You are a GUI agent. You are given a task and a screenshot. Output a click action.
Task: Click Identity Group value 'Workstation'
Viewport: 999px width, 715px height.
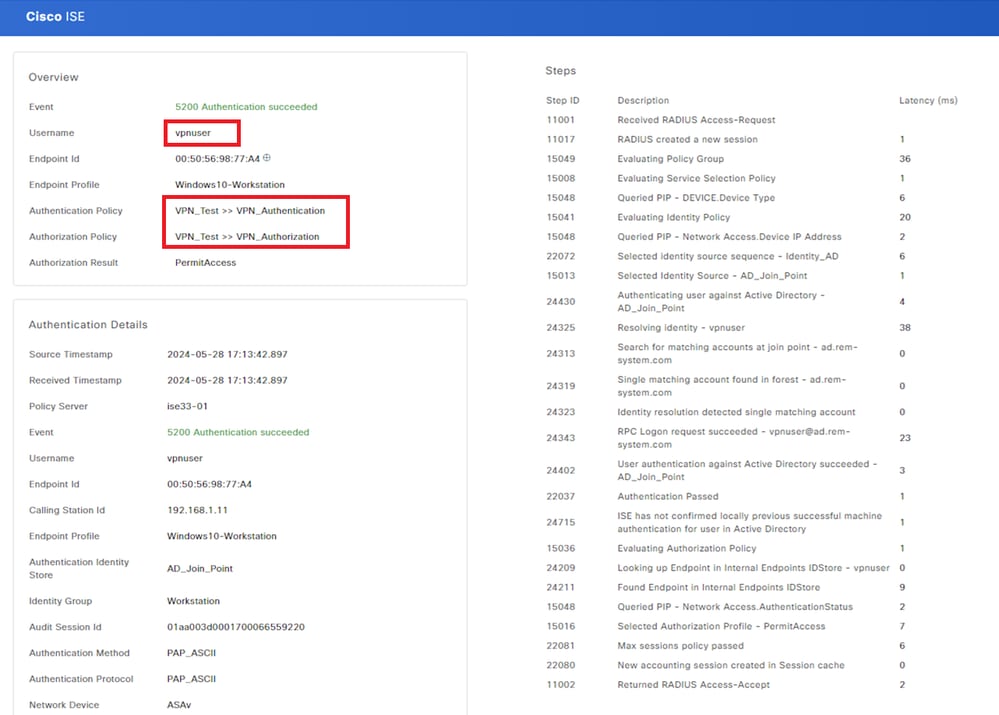[193, 601]
